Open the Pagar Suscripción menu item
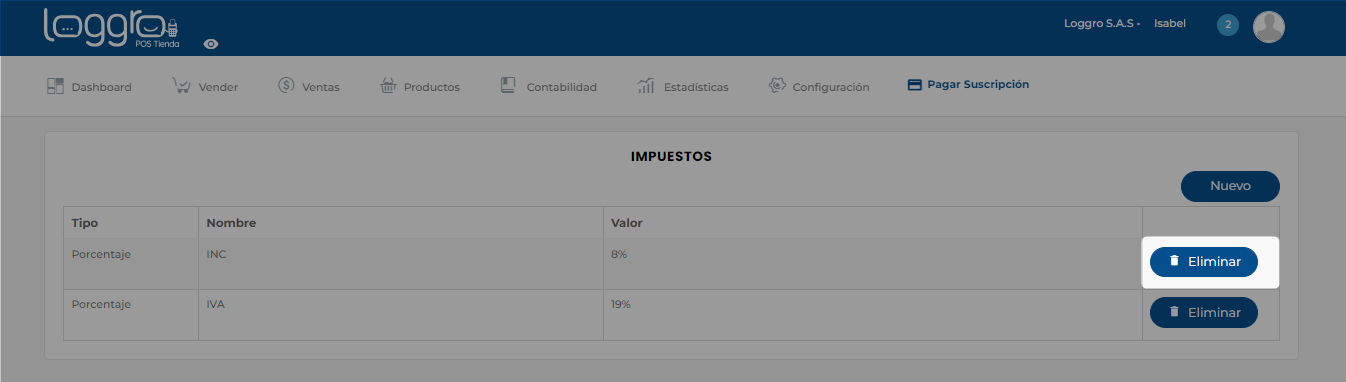The image size is (1346, 382). click(968, 85)
